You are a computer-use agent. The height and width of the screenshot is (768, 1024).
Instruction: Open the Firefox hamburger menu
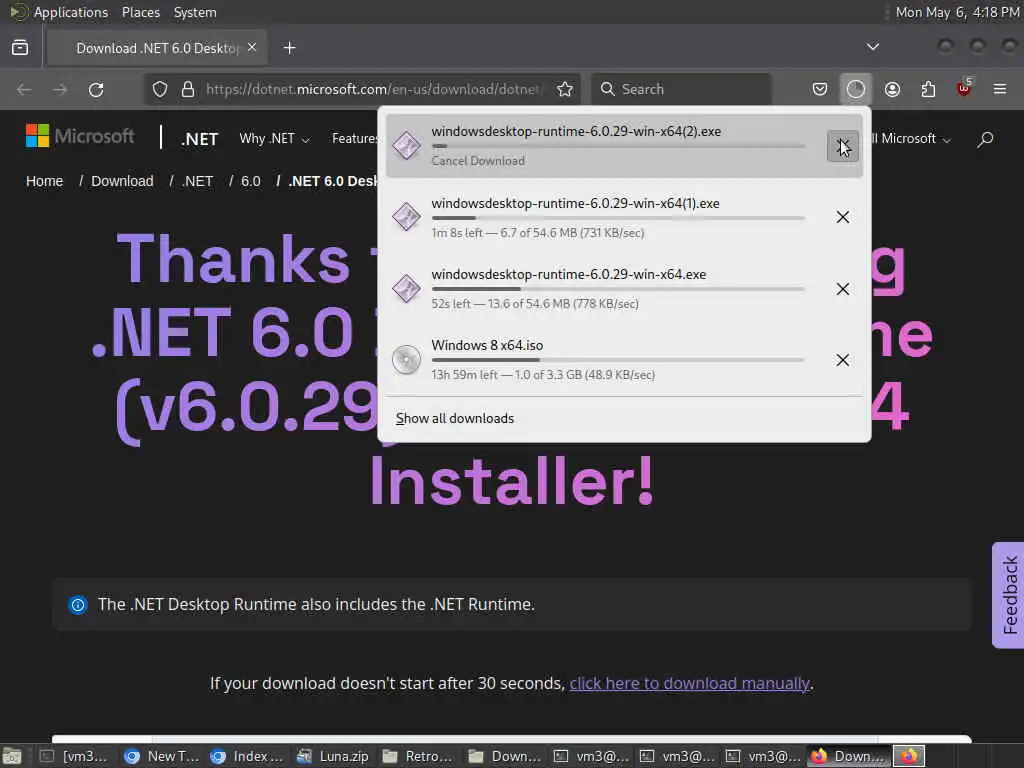(x=1000, y=89)
